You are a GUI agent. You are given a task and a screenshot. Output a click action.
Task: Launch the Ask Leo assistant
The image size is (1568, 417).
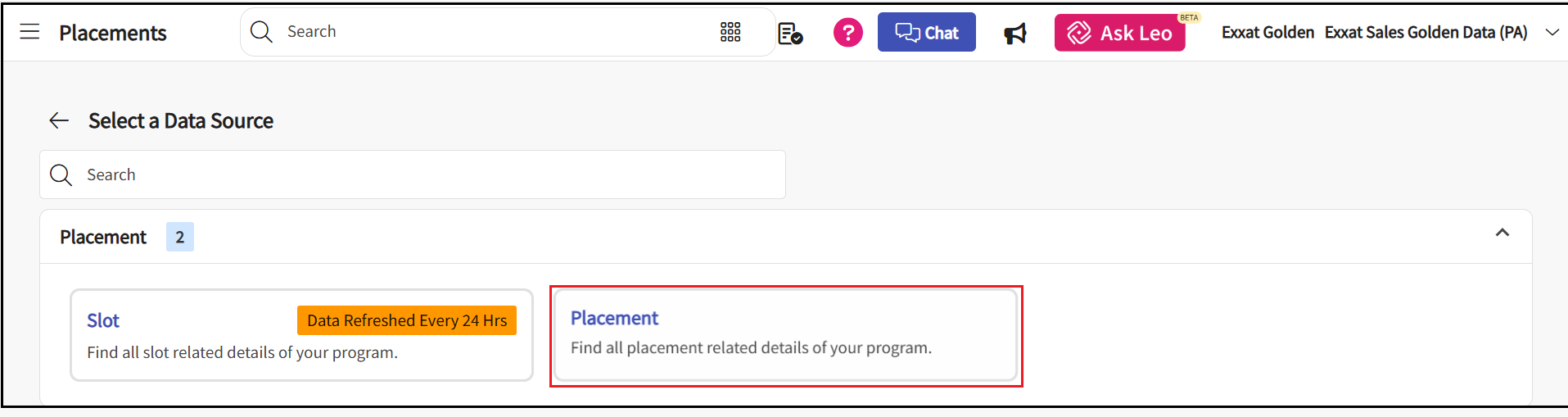[1119, 33]
